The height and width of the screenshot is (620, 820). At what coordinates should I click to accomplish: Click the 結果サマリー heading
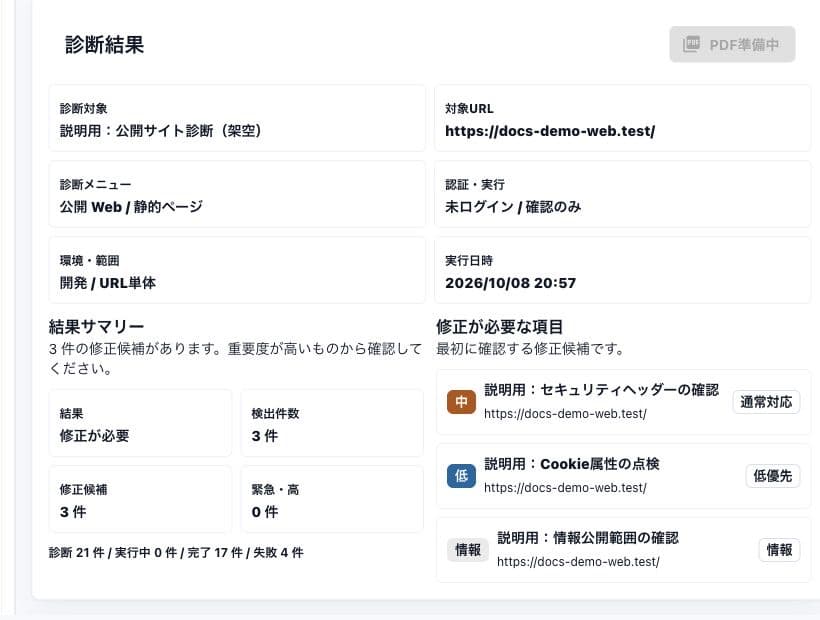(x=96, y=327)
